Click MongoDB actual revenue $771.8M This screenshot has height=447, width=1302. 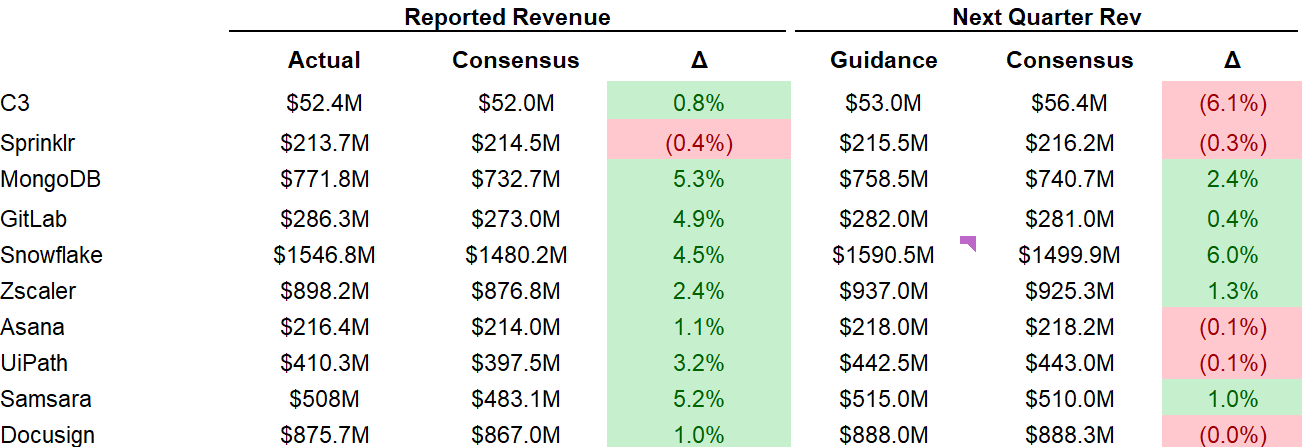(324, 179)
